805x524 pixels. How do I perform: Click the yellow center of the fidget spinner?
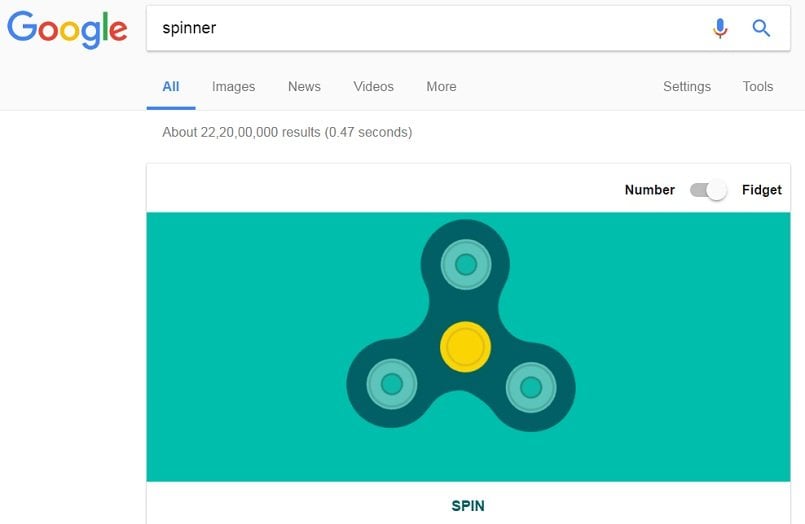[x=465, y=347]
